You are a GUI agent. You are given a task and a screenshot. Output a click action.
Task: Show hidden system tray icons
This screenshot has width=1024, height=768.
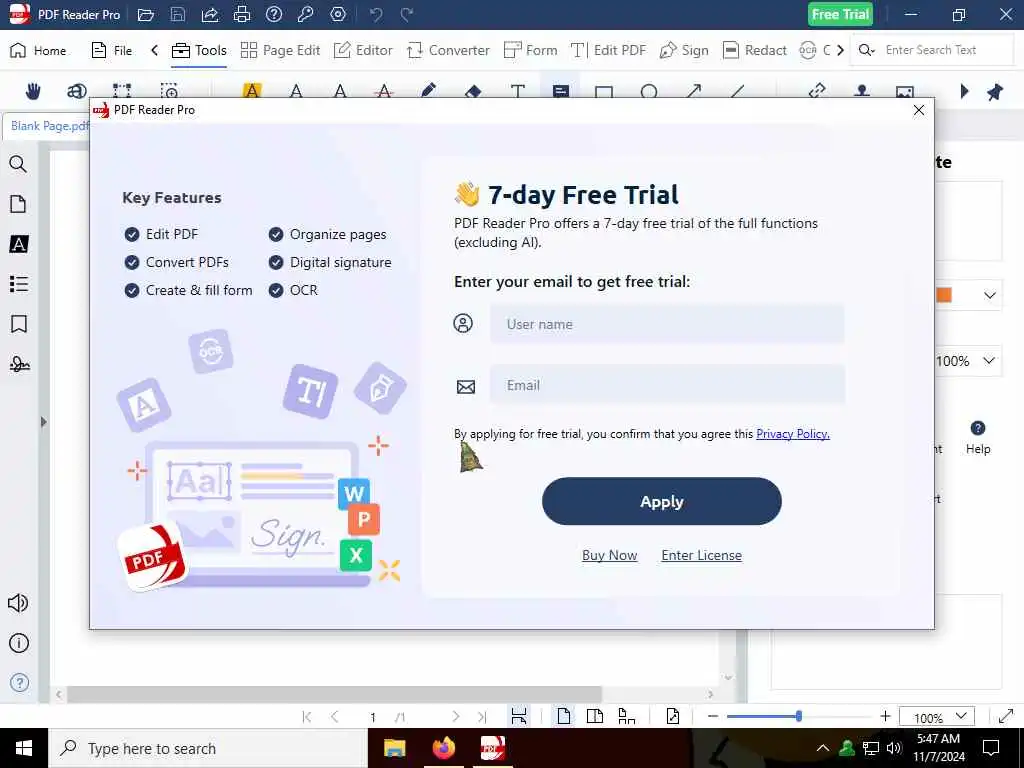(823, 748)
